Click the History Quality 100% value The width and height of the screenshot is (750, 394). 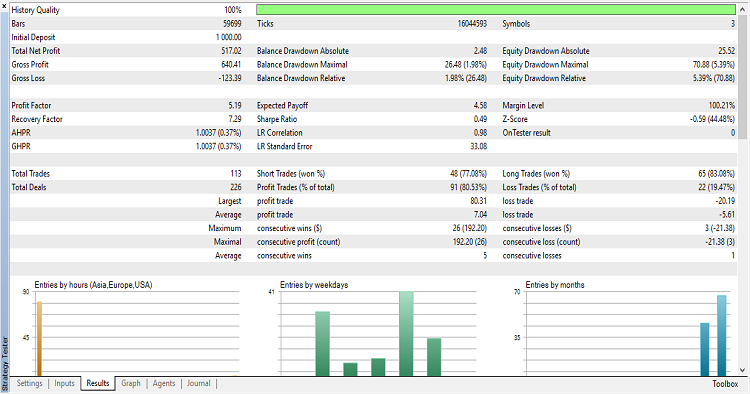(233, 10)
